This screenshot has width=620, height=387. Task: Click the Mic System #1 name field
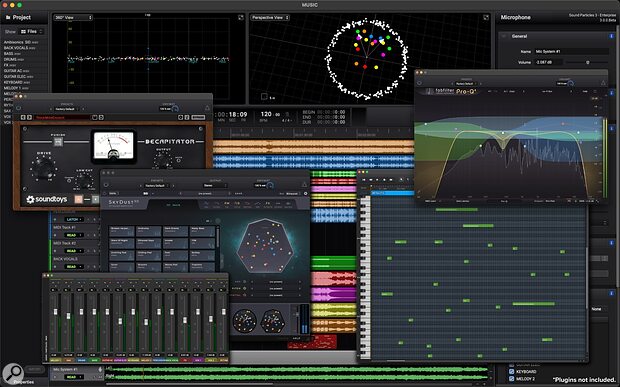[571, 51]
